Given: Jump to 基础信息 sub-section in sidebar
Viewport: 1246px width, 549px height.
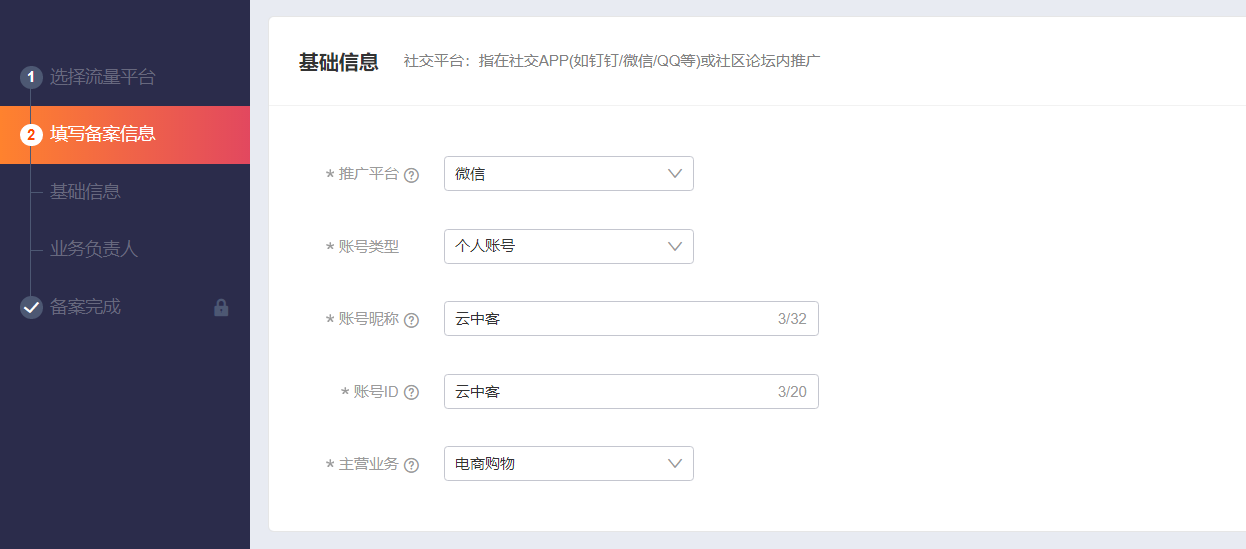Looking at the screenshot, I should (x=85, y=191).
